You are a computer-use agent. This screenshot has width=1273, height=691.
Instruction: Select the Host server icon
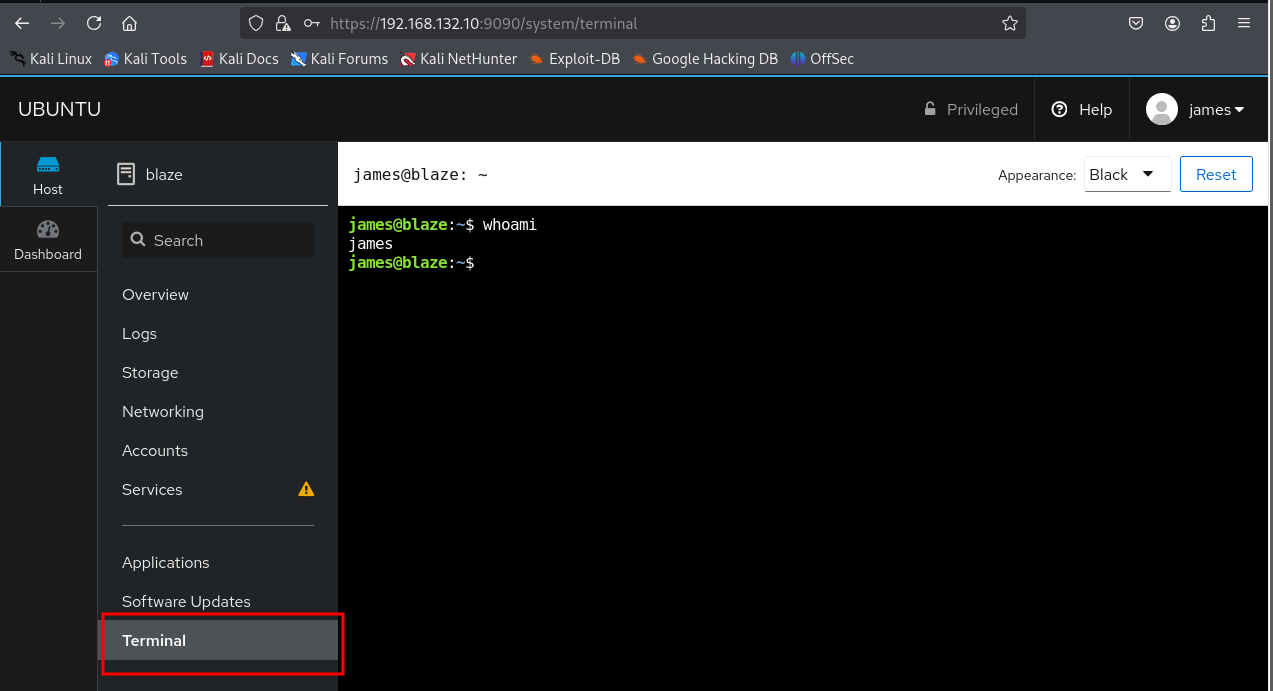47,165
